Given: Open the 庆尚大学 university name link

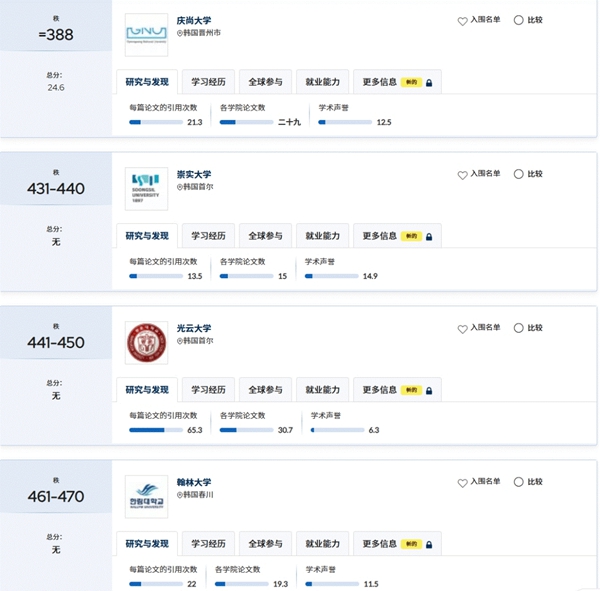Looking at the screenshot, I should pyautogui.click(x=194, y=20).
